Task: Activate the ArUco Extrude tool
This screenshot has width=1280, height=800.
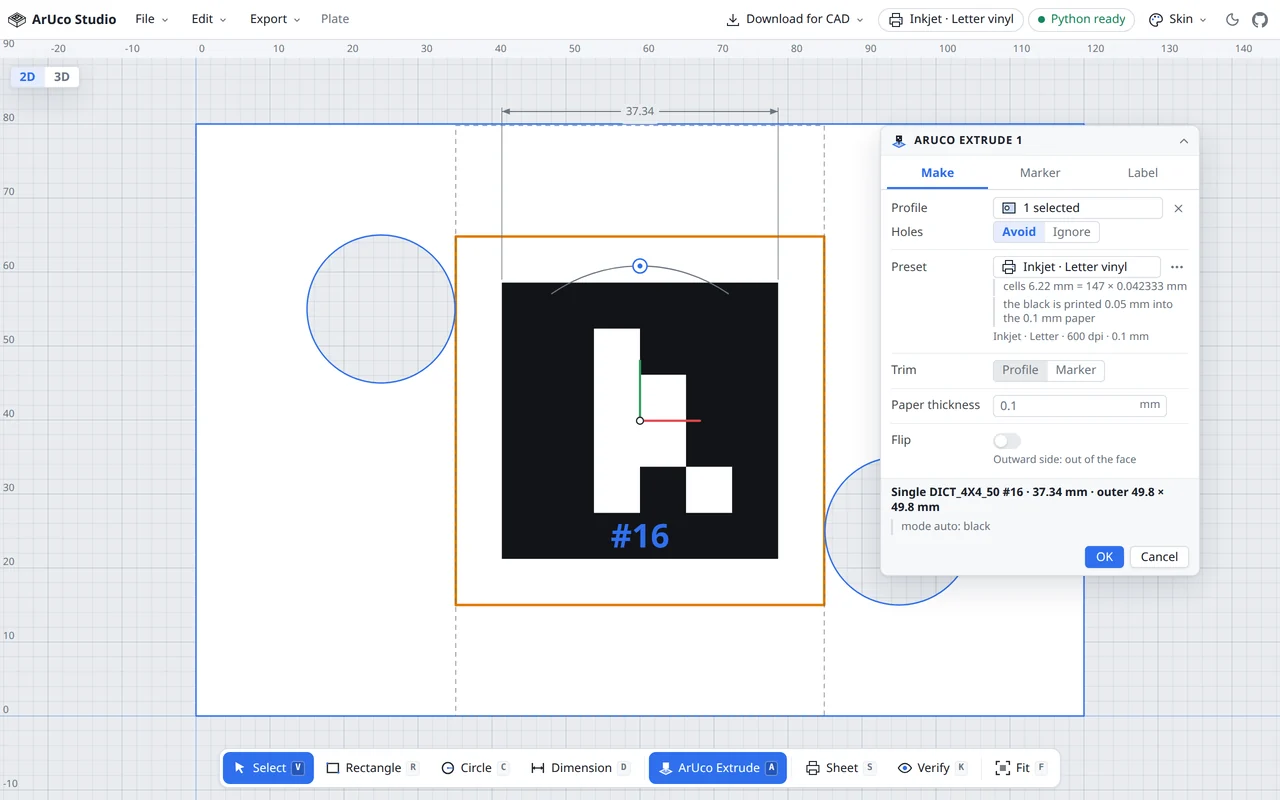Action: (718, 768)
